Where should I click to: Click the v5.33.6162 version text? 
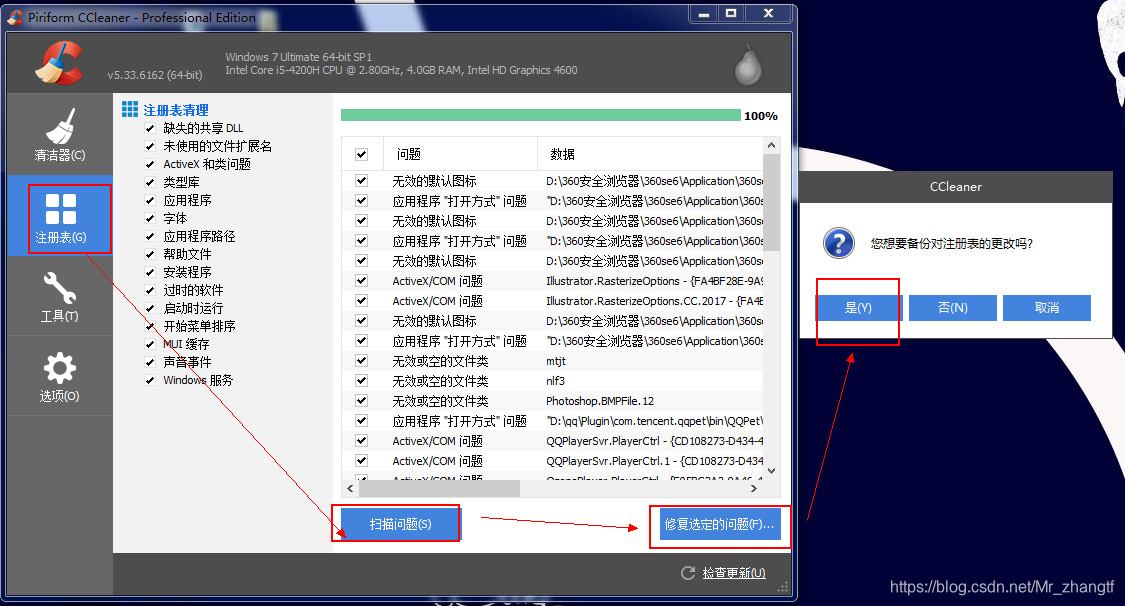155,75
